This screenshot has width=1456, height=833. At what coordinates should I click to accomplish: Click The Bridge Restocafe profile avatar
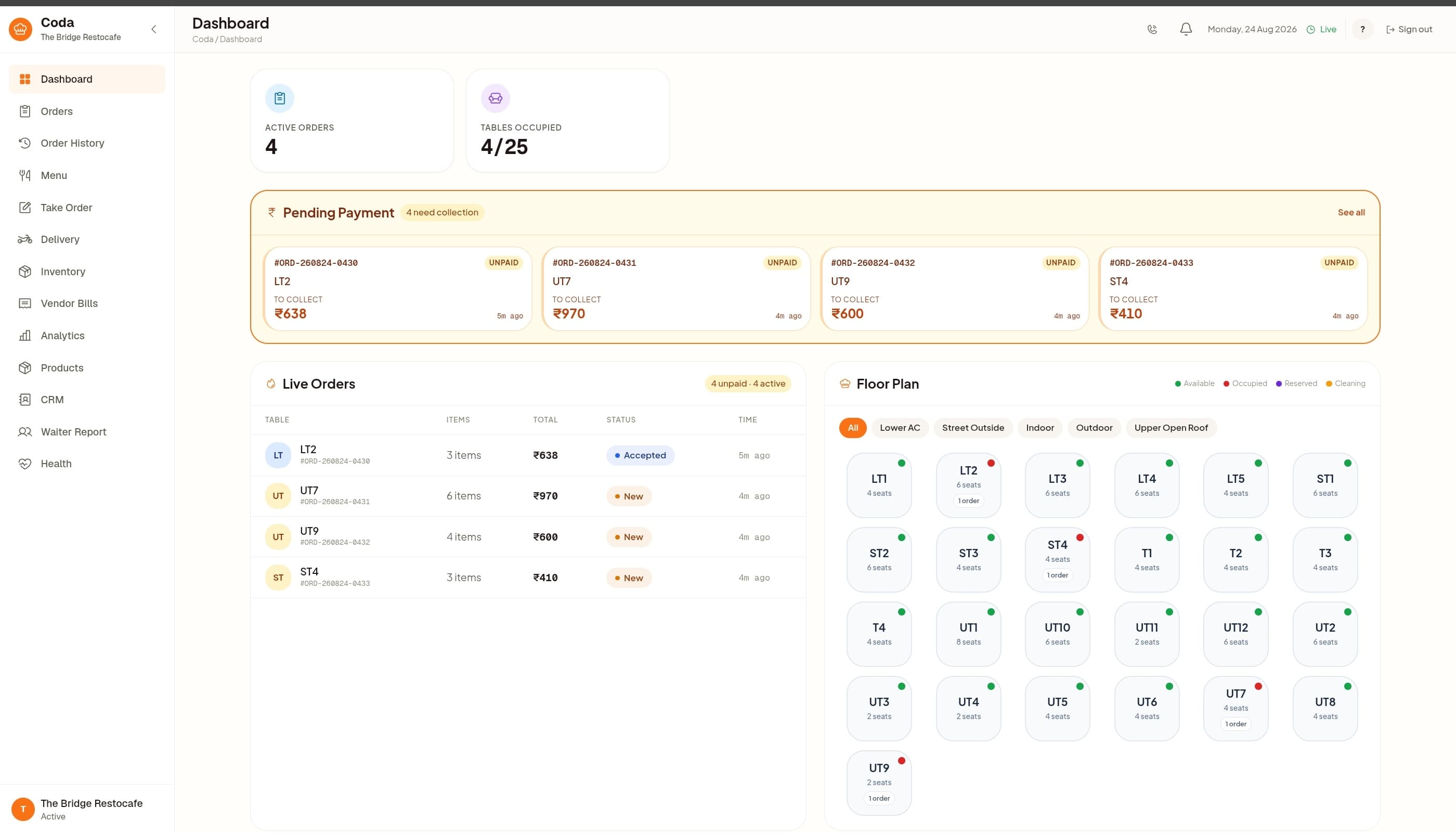point(23,809)
